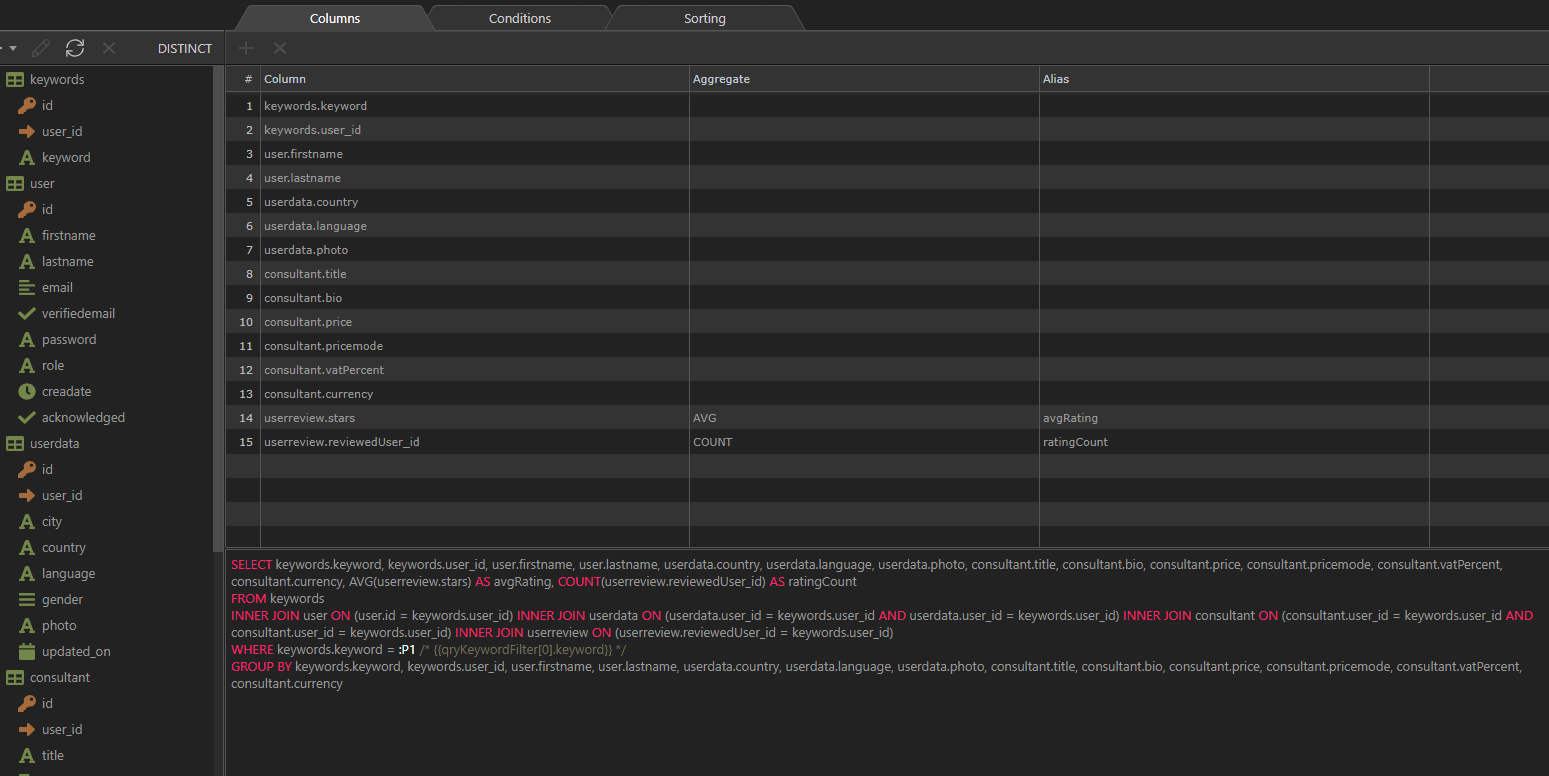This screenshot has width=1549, height=776.
Task: Toggle the DISTINCT option
Action: pos(185,48)
